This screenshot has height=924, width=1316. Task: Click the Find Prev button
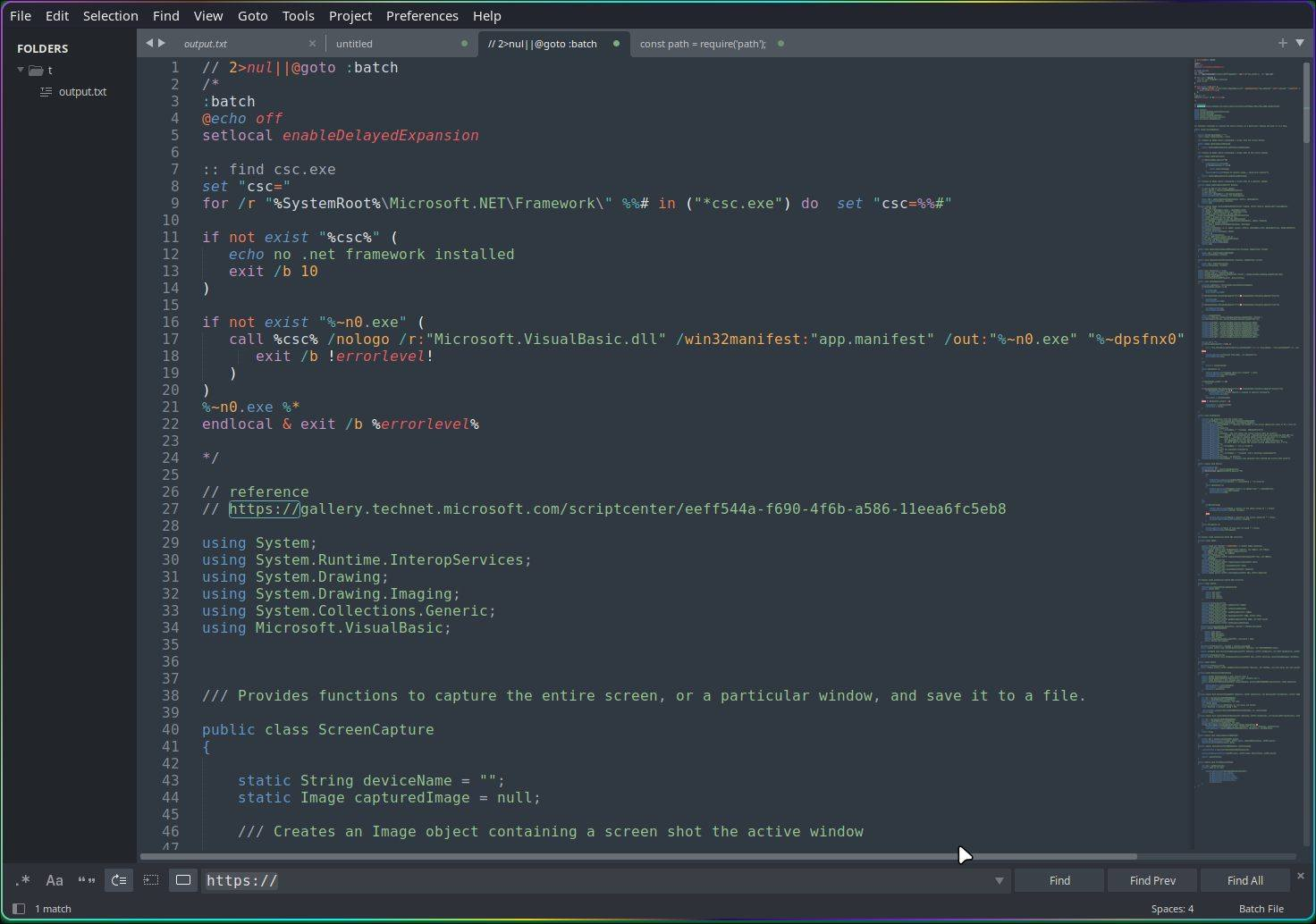[1152, 880]
